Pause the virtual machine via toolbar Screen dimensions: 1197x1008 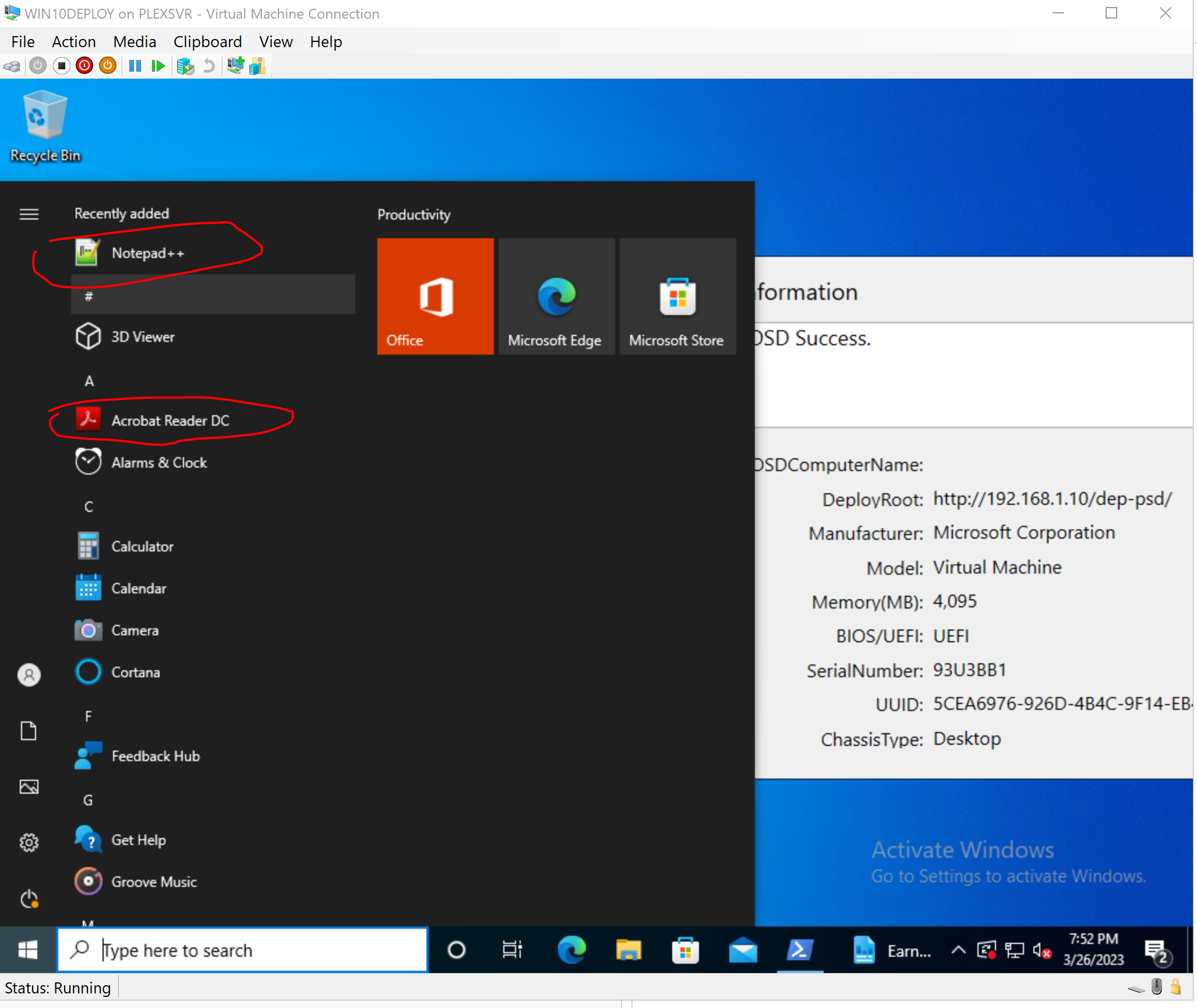(135, 65)
